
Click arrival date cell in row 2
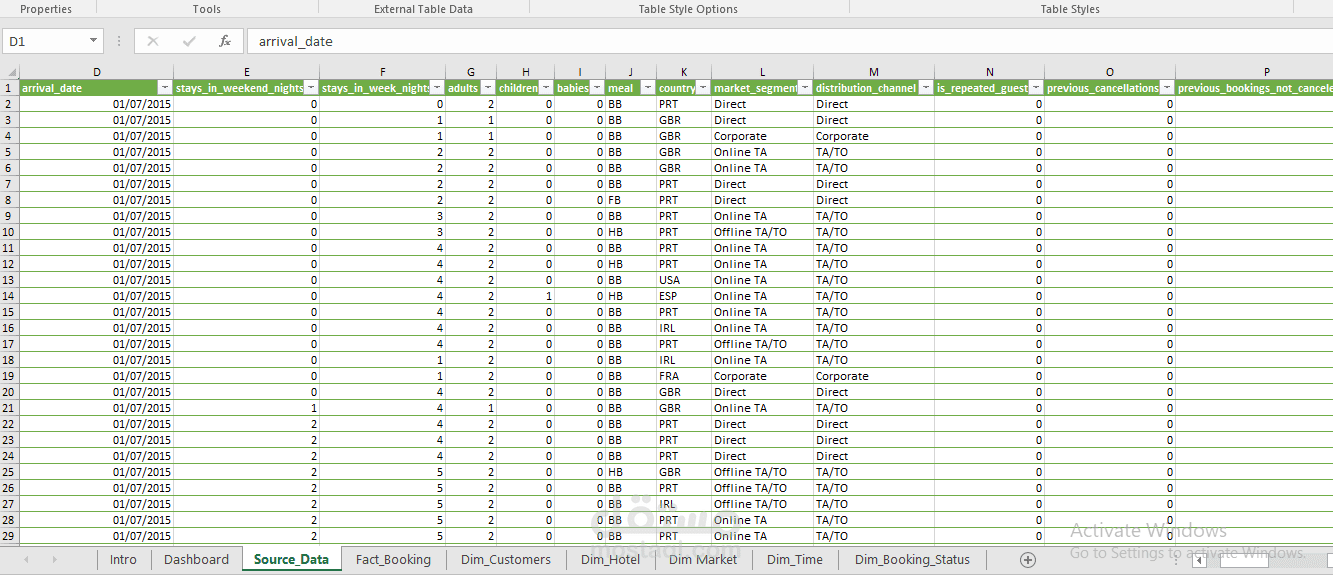(96, 104)
